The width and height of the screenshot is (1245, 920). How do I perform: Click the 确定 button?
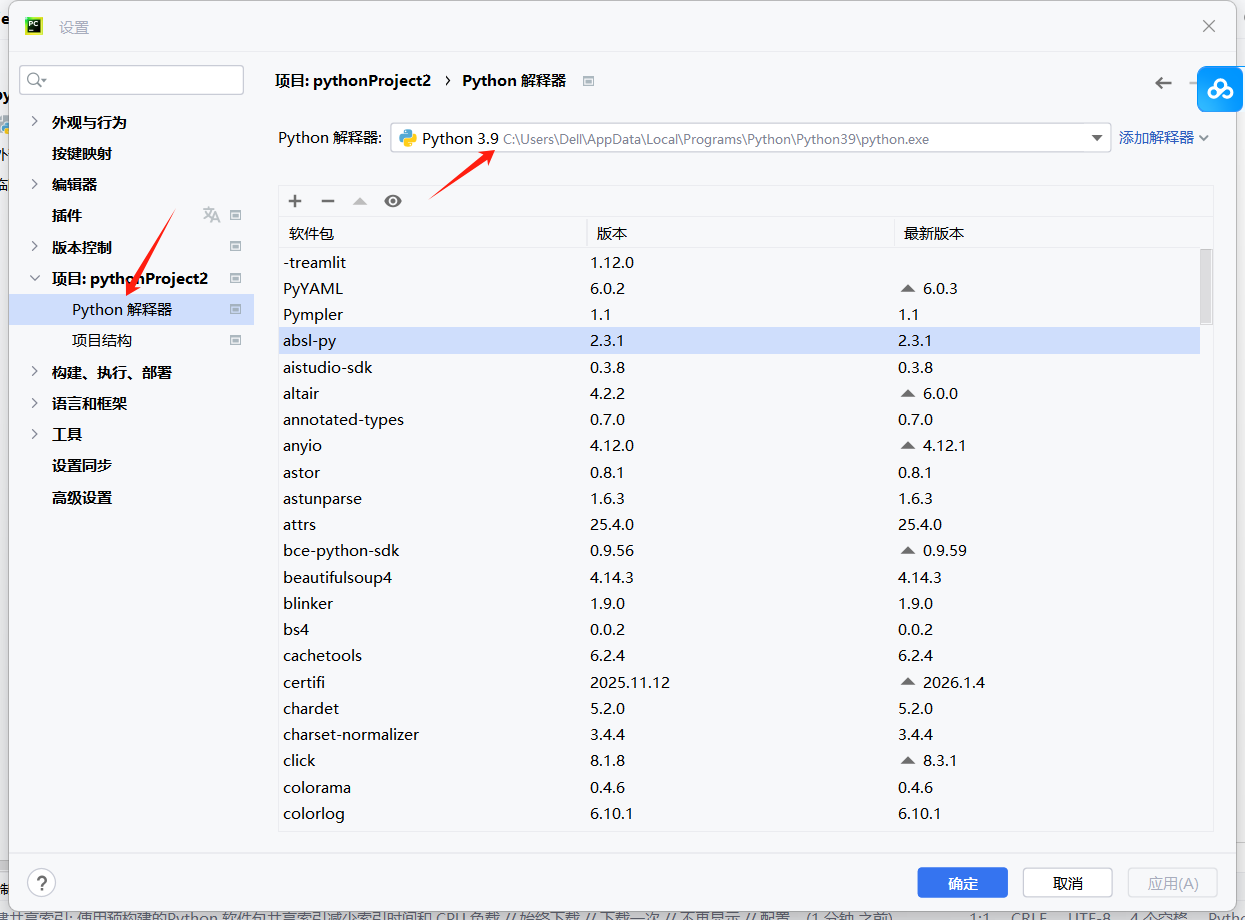pos(962,883)
